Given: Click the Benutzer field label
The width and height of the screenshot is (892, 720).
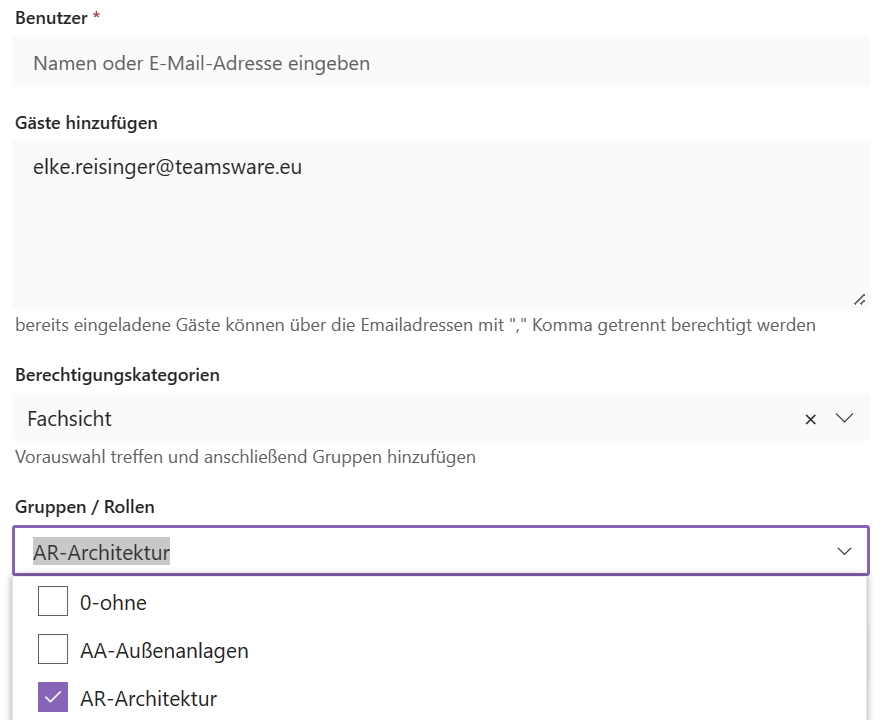Looking at the screenshot, I should (51, 18).
